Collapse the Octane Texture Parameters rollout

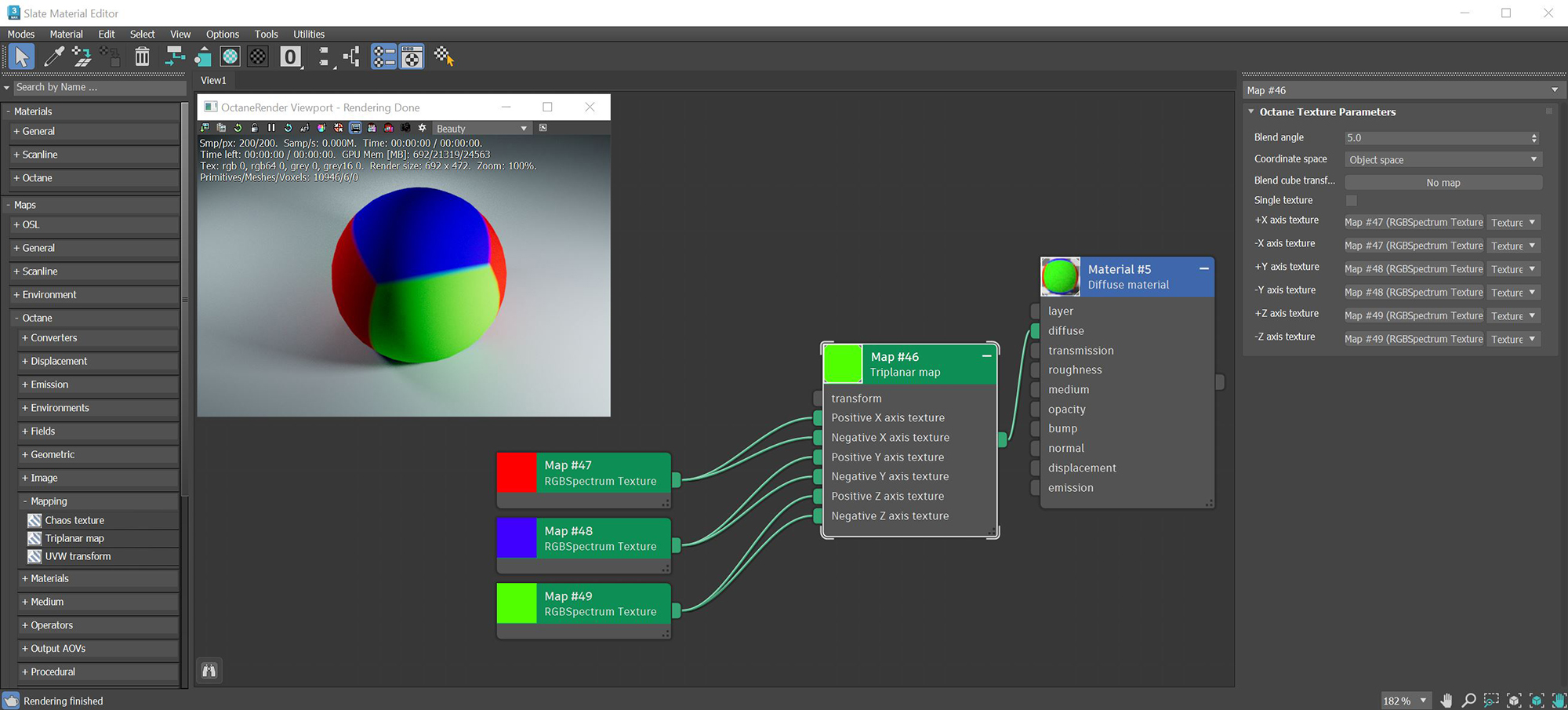(1251, 112)
